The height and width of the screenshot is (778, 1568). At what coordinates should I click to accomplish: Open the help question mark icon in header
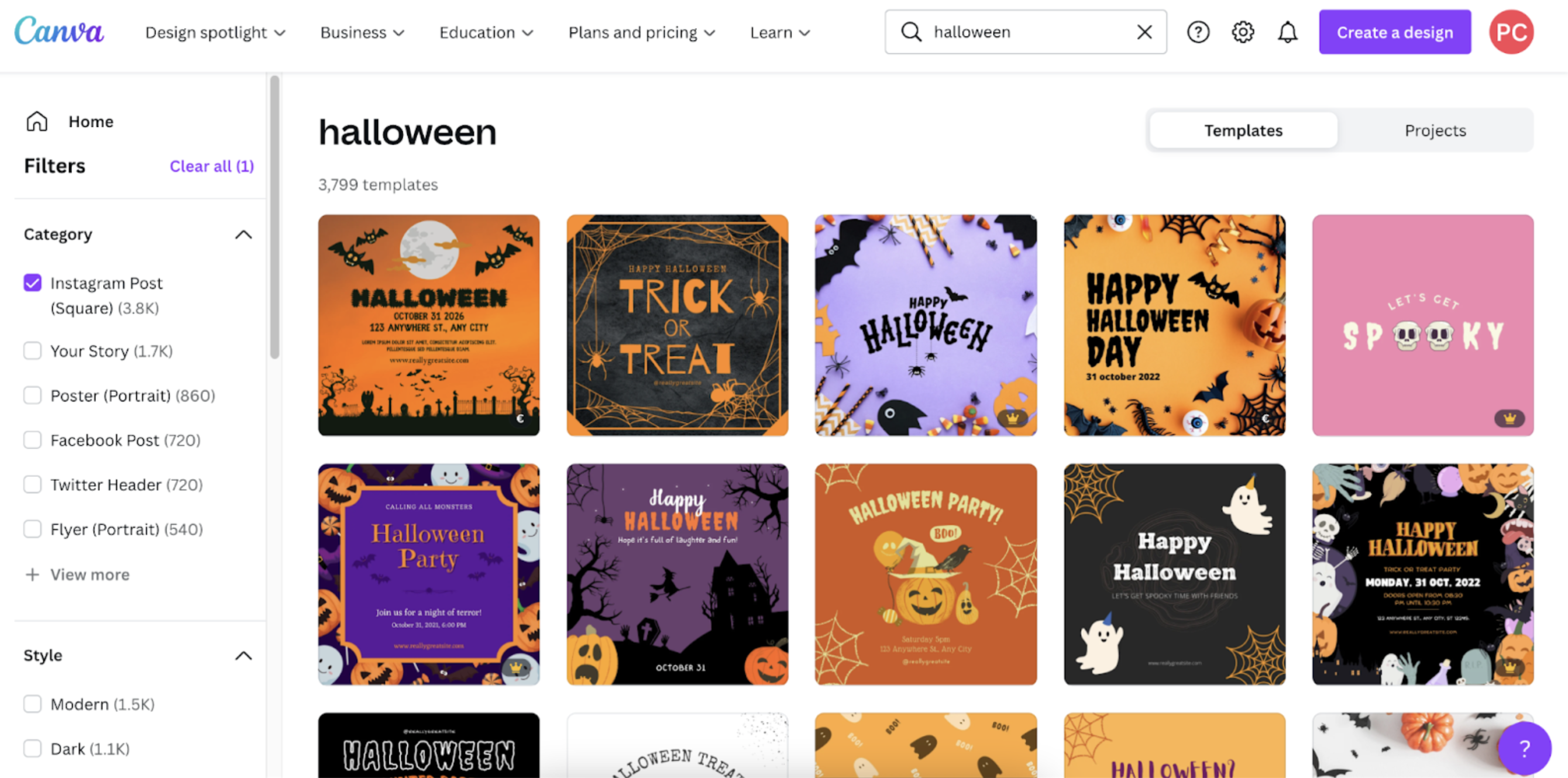(1198, 32)
